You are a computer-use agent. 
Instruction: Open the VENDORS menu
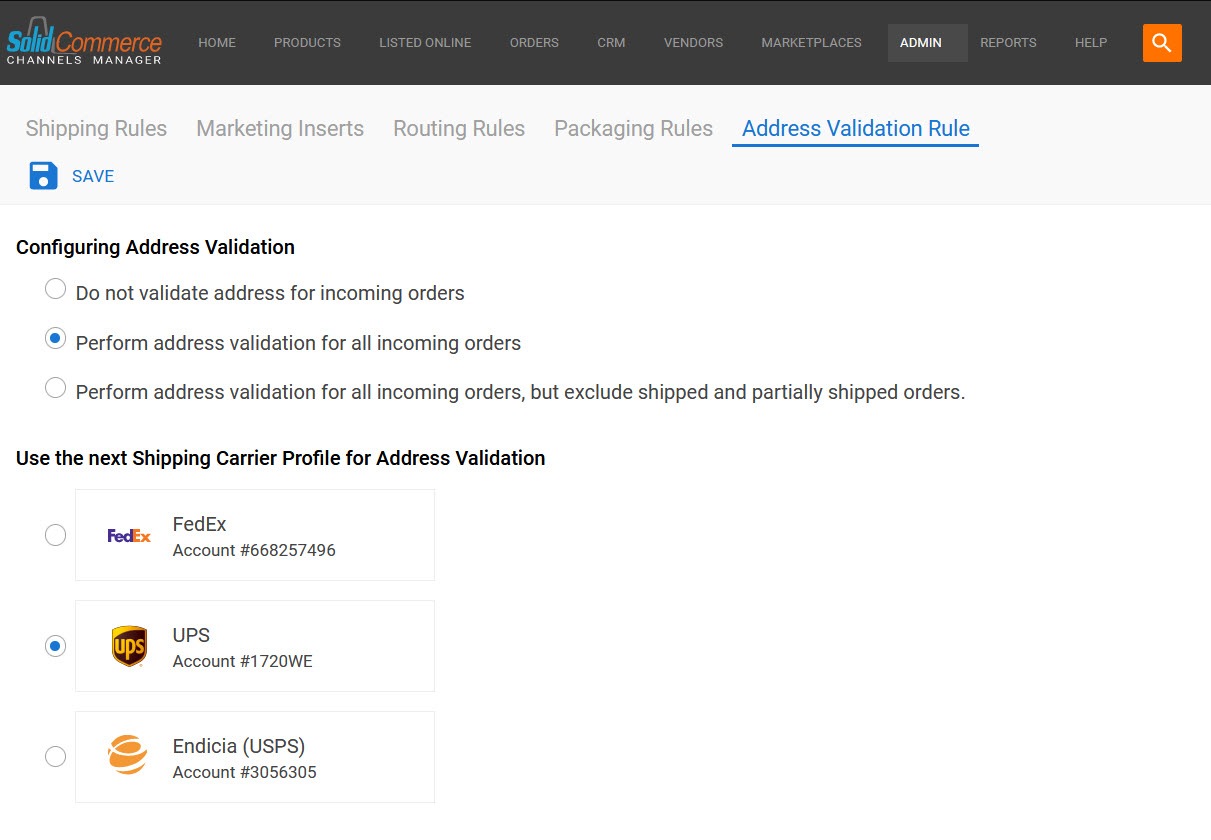point(693,43)
